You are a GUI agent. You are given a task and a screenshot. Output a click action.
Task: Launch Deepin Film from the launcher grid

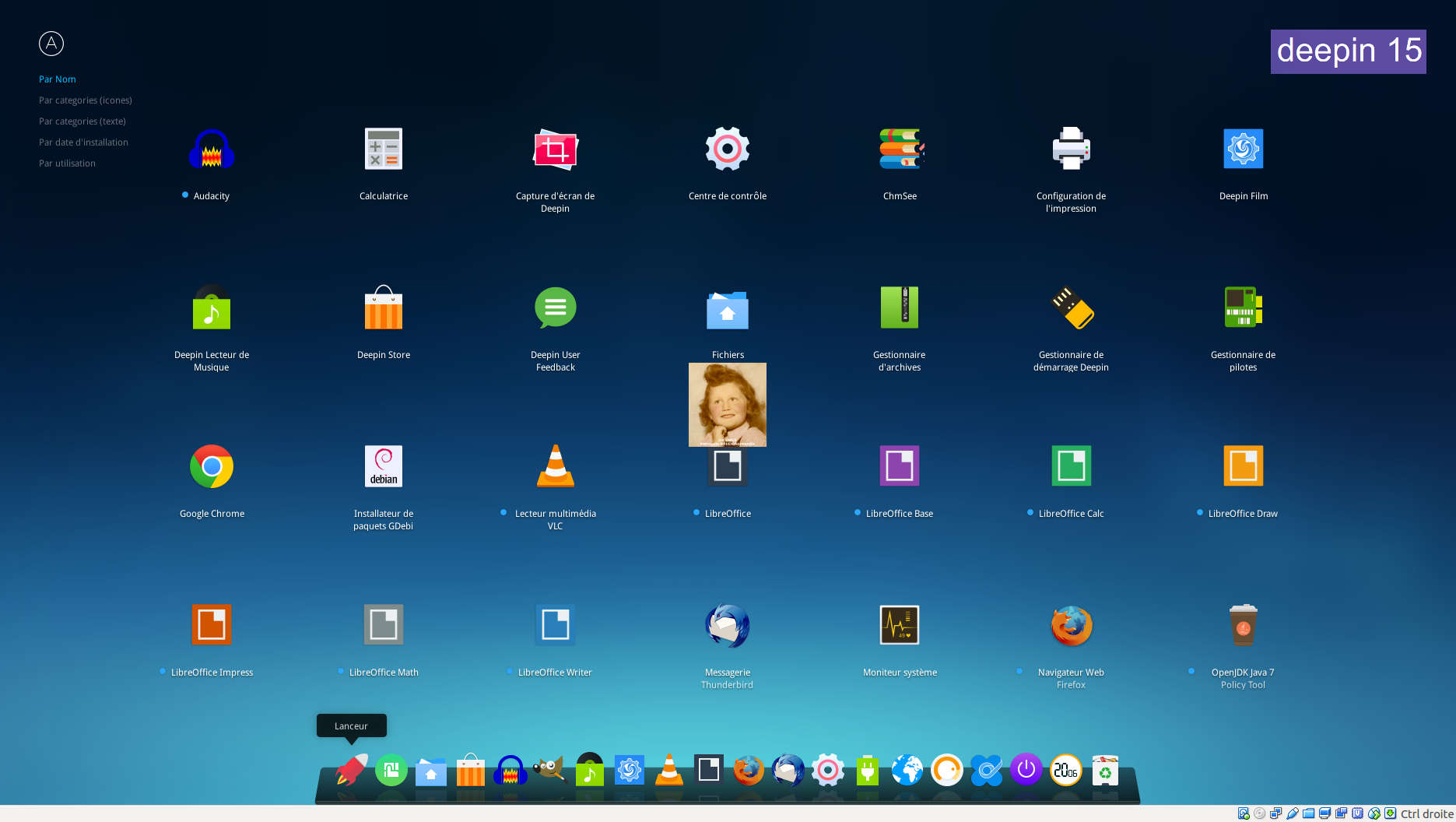(x=1244, y=149)
